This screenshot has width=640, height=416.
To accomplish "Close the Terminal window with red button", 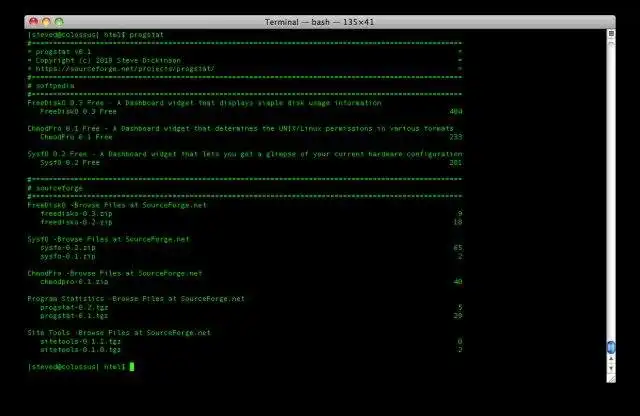I will [33, 22].
